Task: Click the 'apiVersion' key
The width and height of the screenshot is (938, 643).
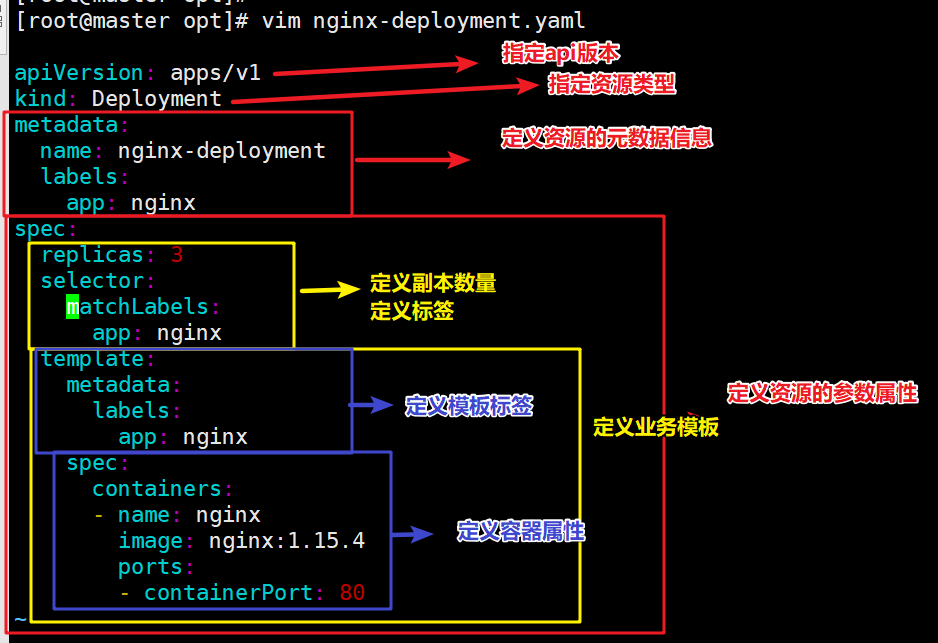Action: 79,74
